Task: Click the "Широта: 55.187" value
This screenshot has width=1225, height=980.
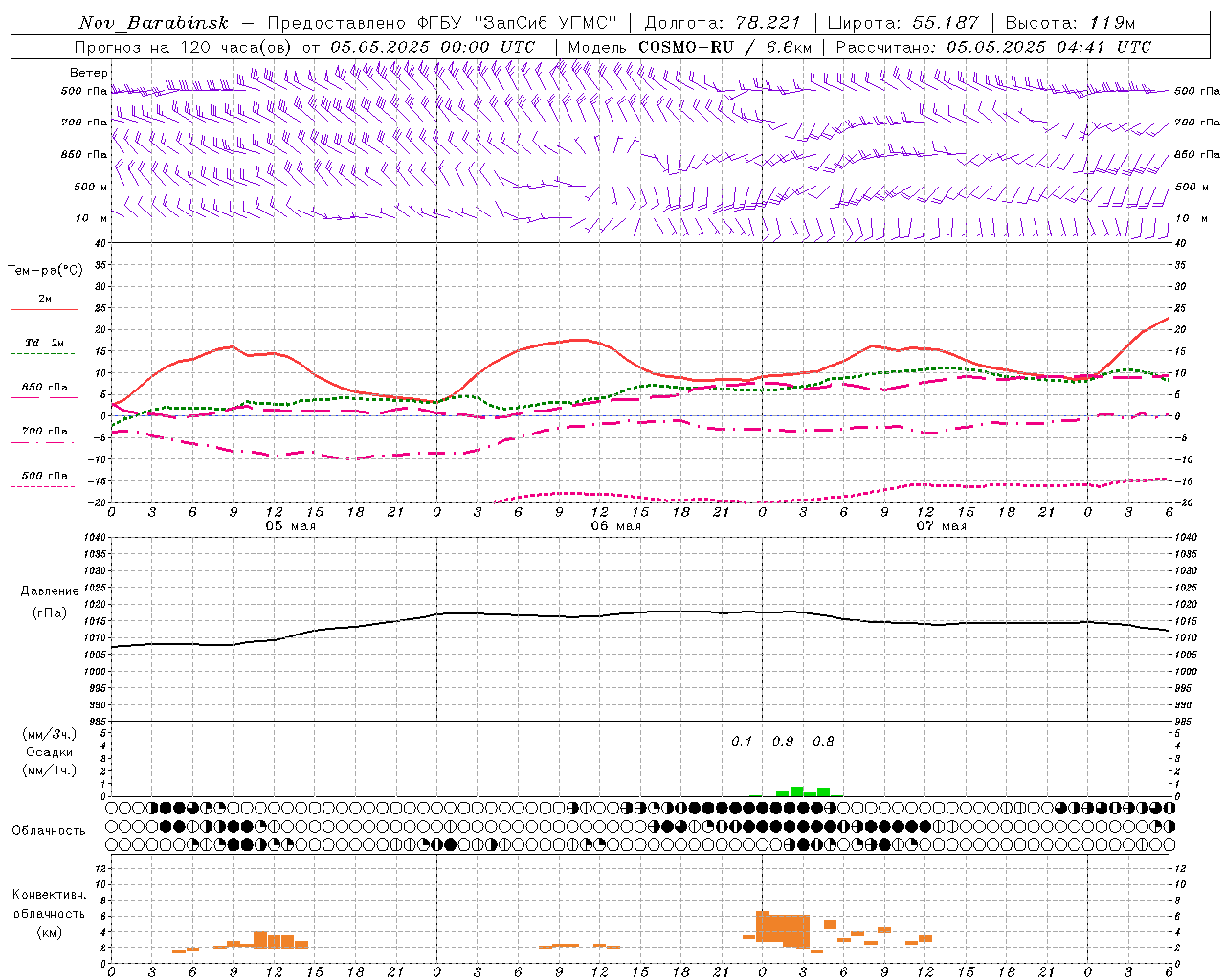Action: [x=903, y=23]
